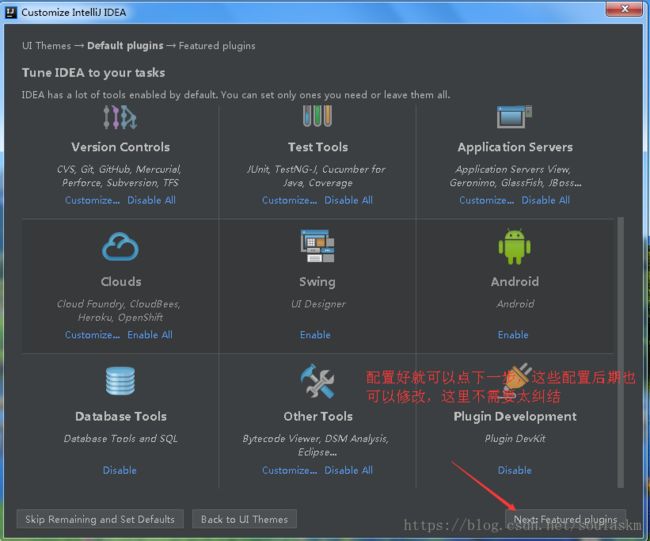Customize Application Servers plugins
The height and width of the screenshot is (541, 650).
[487, 200]
